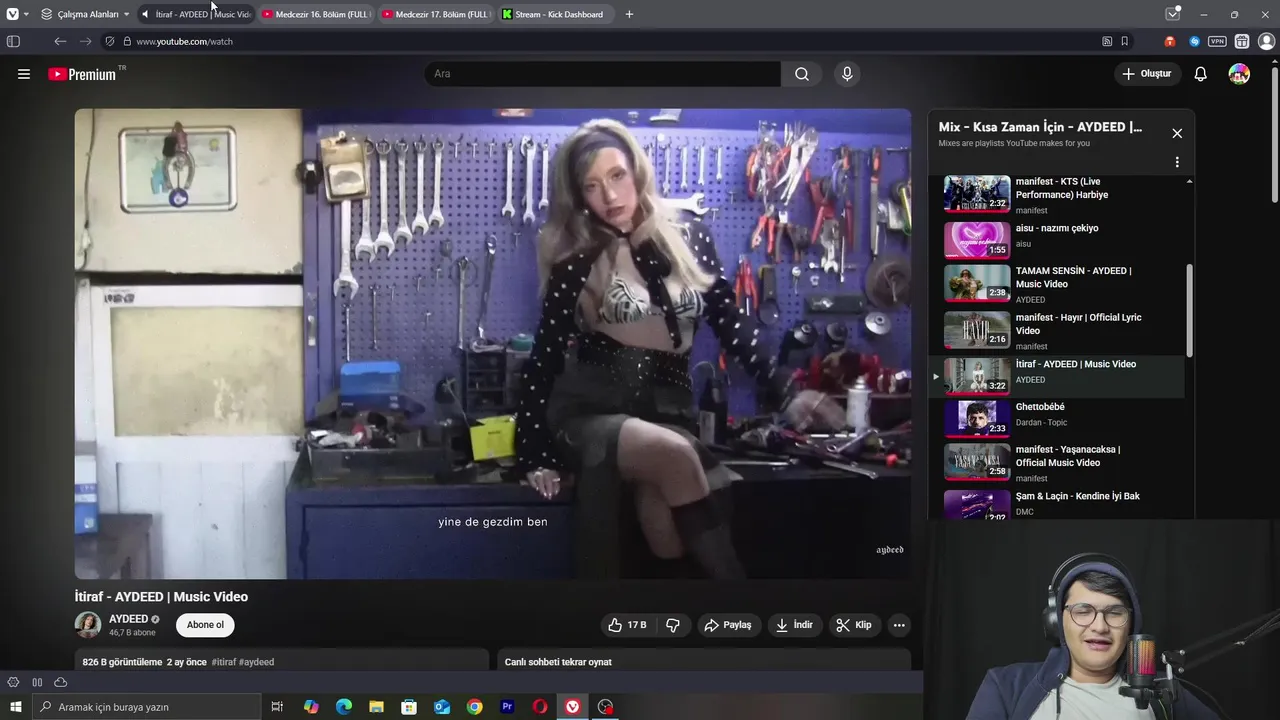Open more actions three-dot menu under video
The width and height of the screenshot is (1280, 720).
899,625
